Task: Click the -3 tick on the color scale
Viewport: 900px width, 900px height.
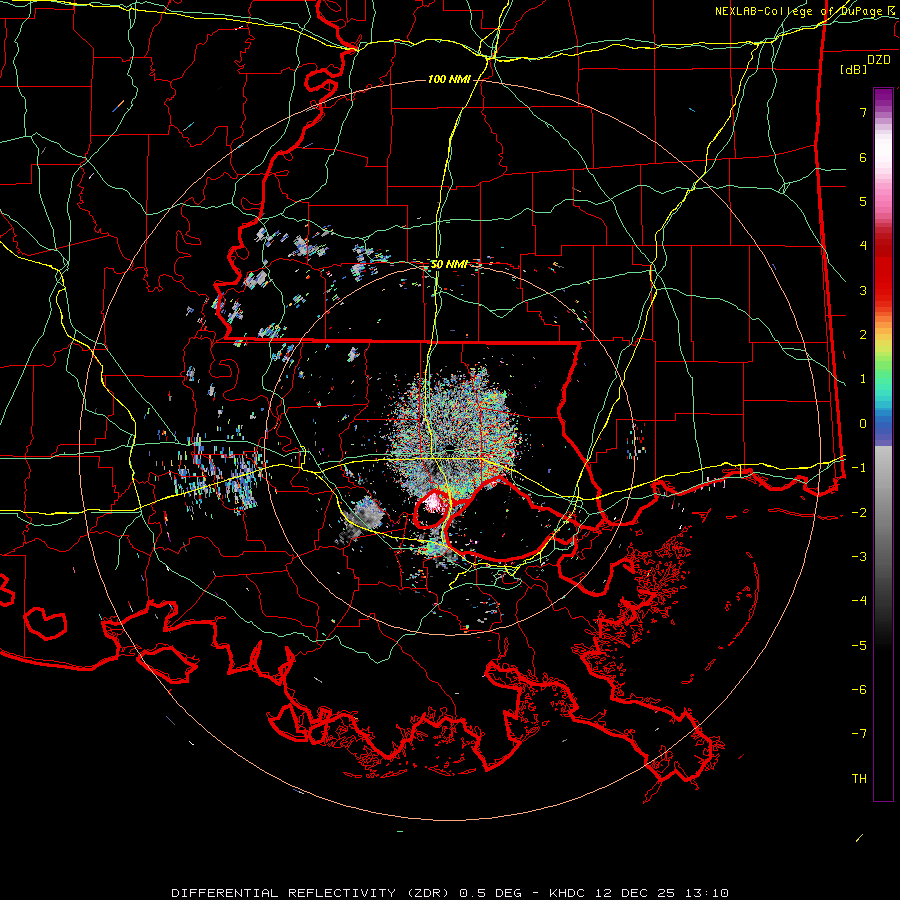Action: coord(859,557)
